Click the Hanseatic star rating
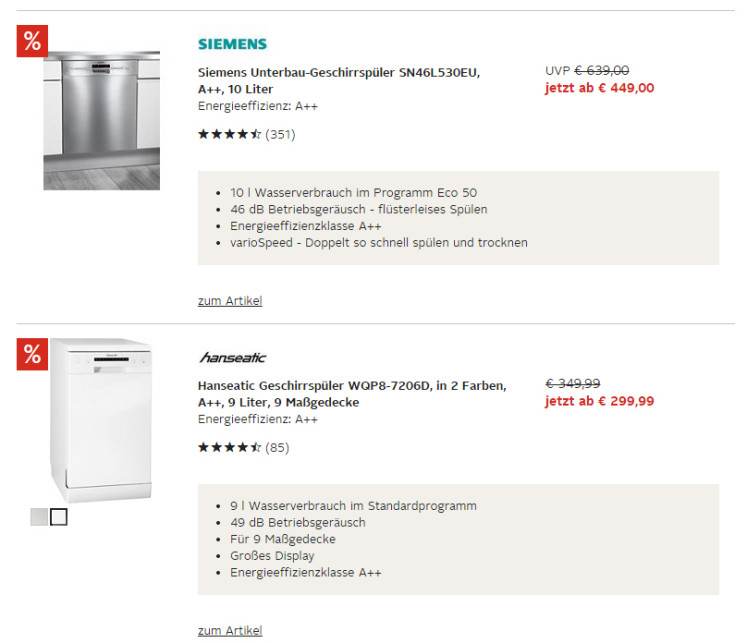The height and width of the screenshot is (643, 747). click(230, 447)
